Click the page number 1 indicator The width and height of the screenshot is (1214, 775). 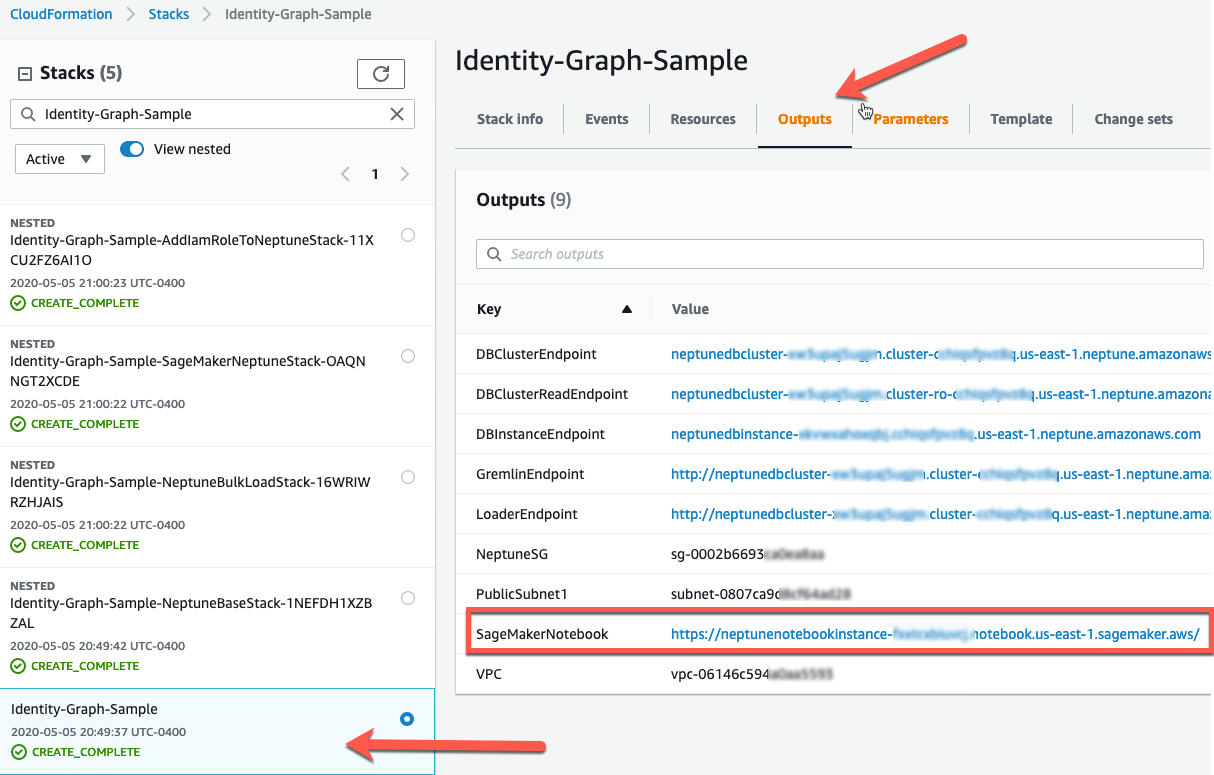click(375, 174)
